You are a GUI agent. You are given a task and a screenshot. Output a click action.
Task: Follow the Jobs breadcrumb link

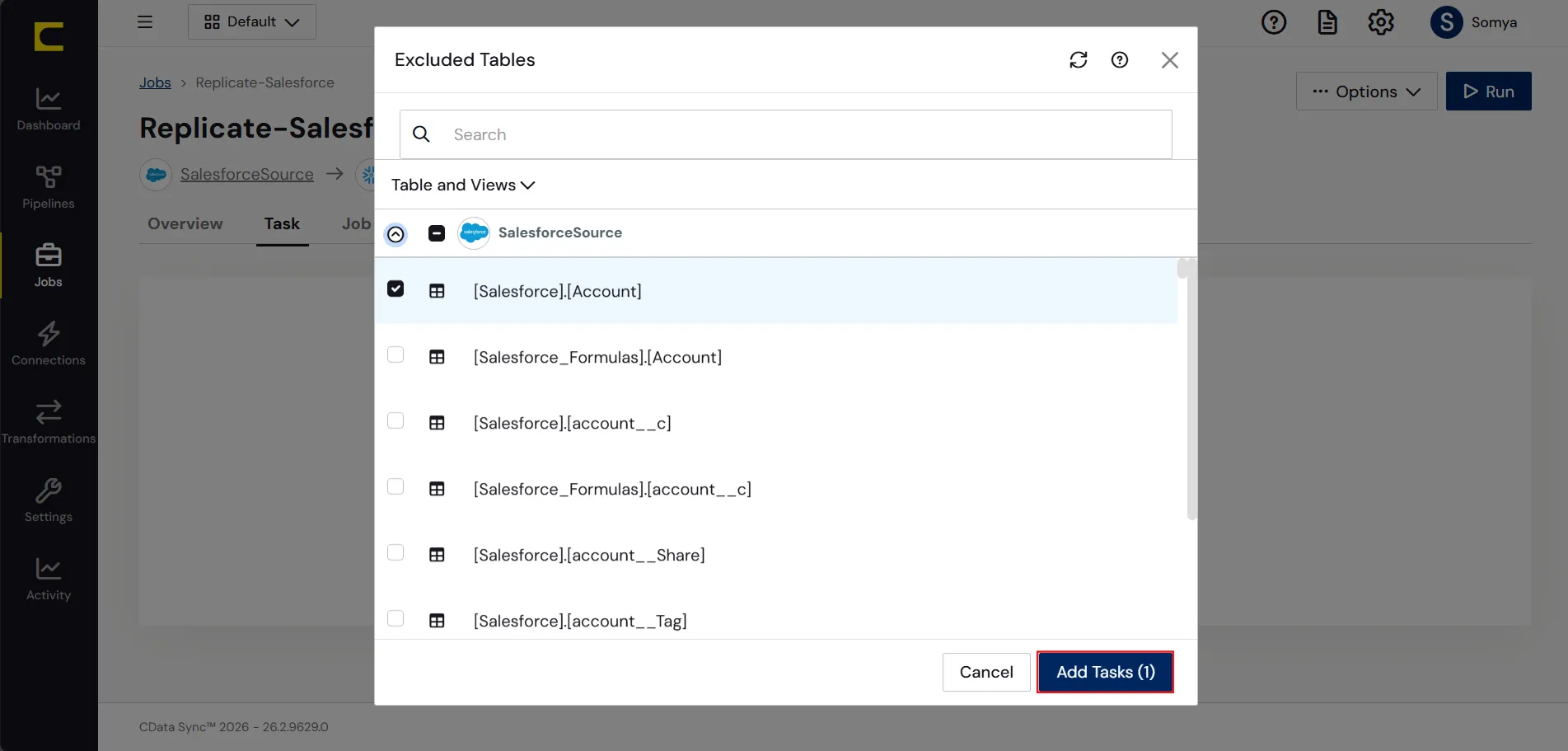point(155,82)
